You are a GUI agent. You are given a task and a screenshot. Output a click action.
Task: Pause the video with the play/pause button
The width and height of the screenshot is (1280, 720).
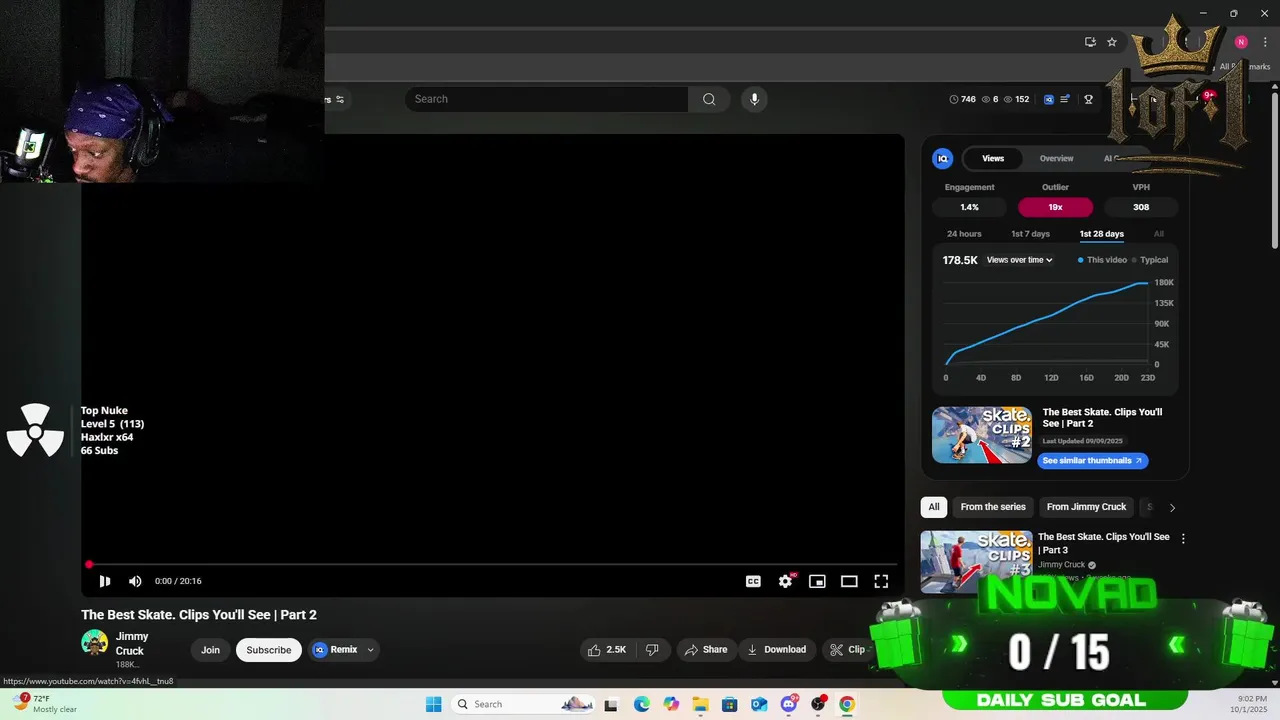[x=104, y=581]
